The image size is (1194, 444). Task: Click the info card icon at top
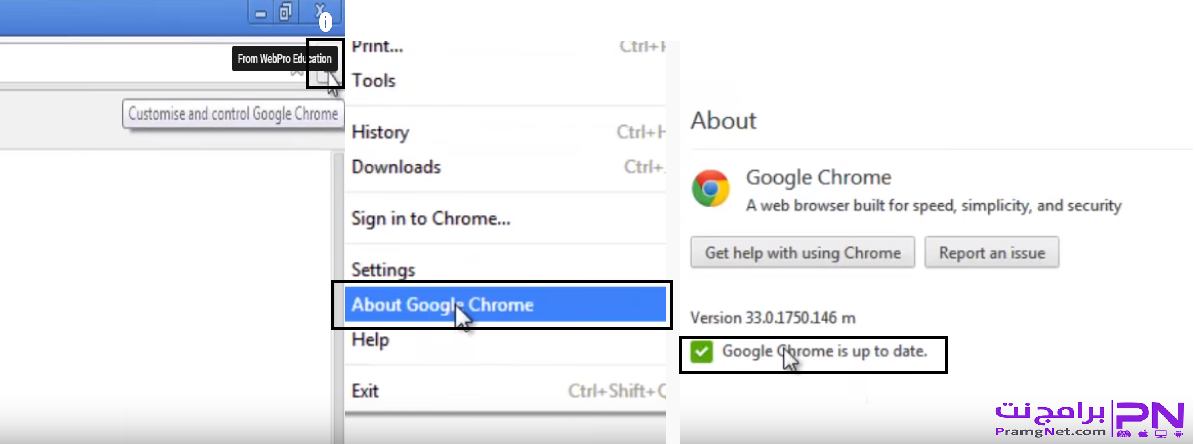(x=325, y=24)
